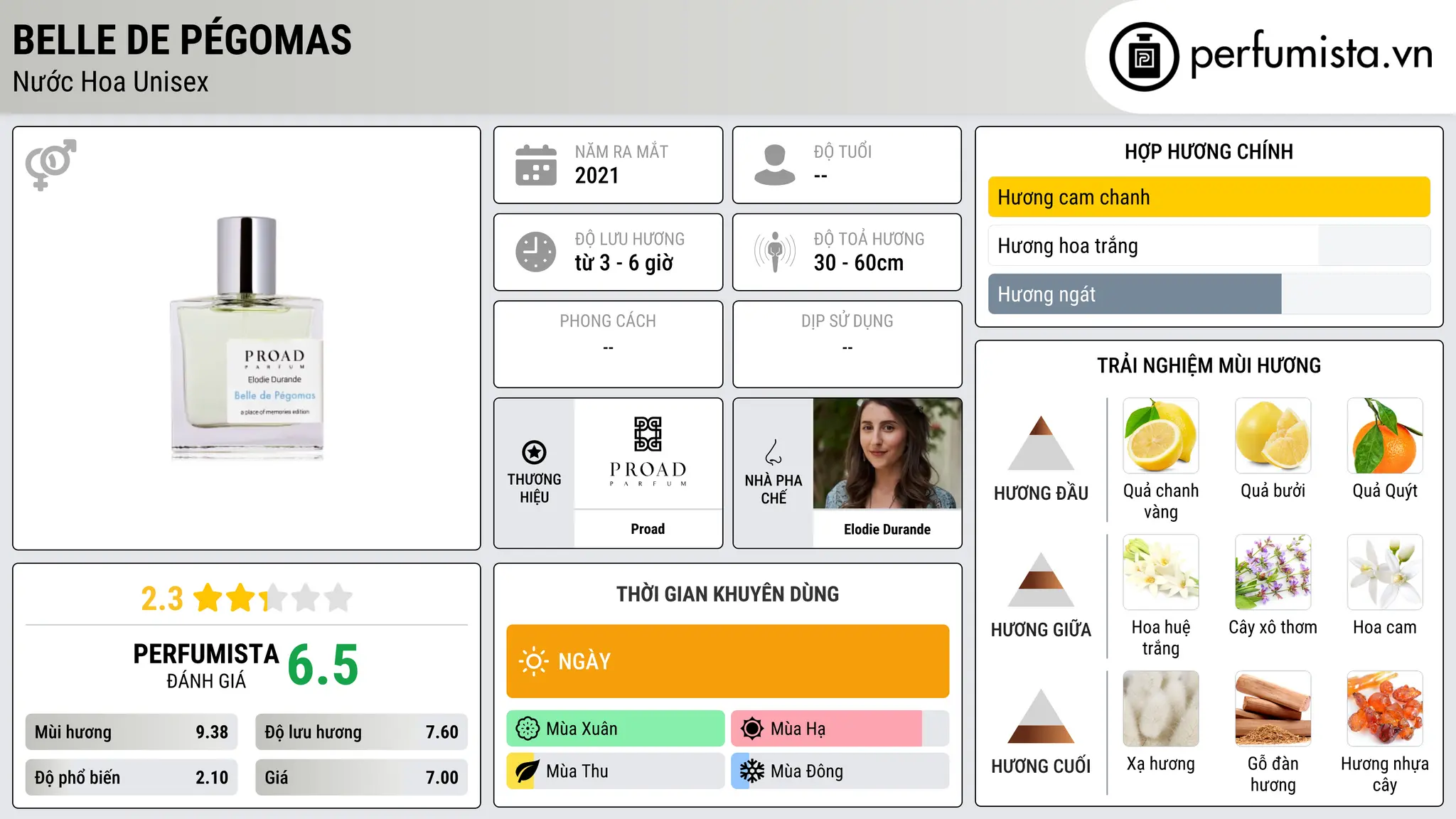Image resolution: width=1456 pixels, height=819 pixels.
Task: Click the nose perfumer icon
Action: click(x=773, y=452)
